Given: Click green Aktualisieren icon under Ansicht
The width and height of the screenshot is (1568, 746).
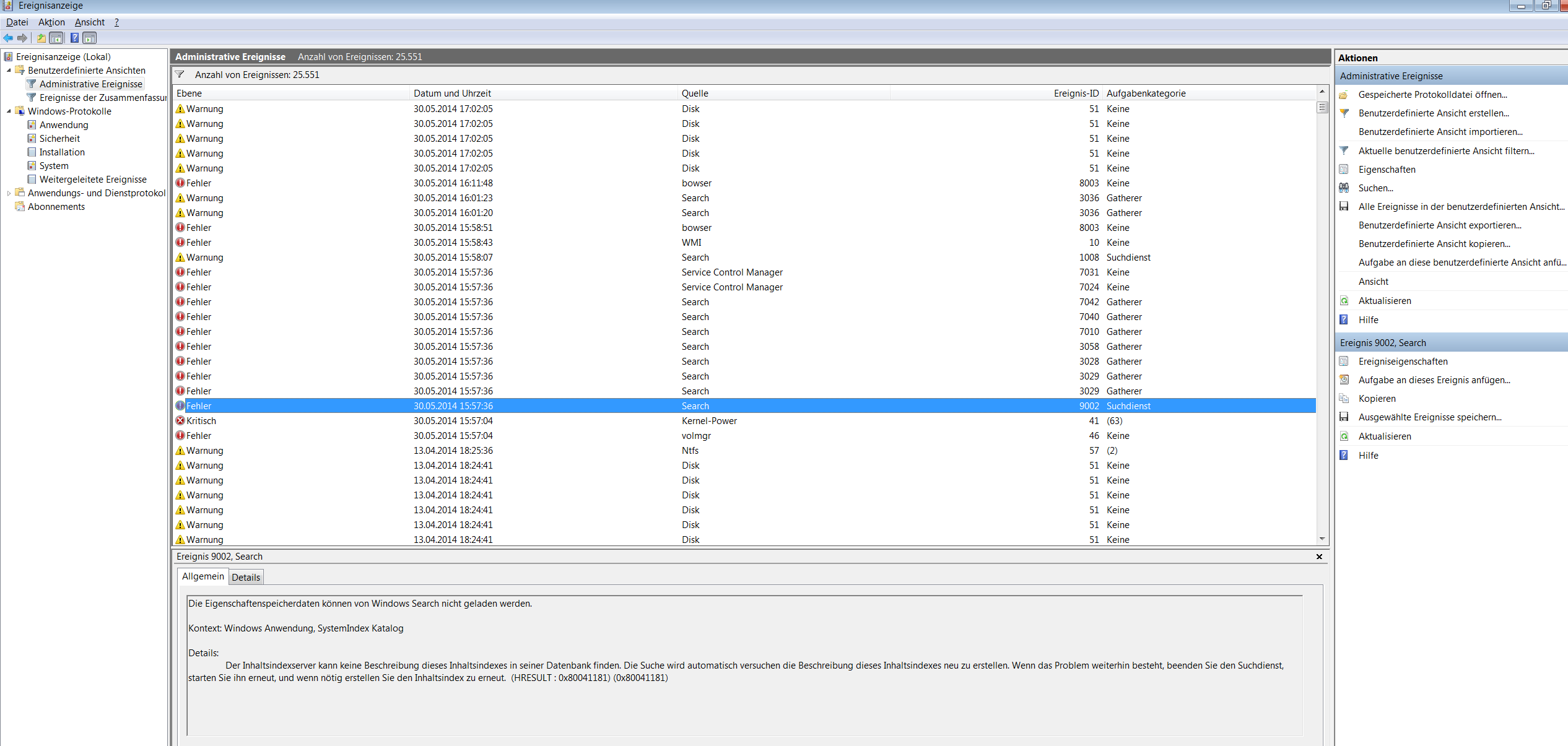Looking at the screenshot, I should 1344,301.
